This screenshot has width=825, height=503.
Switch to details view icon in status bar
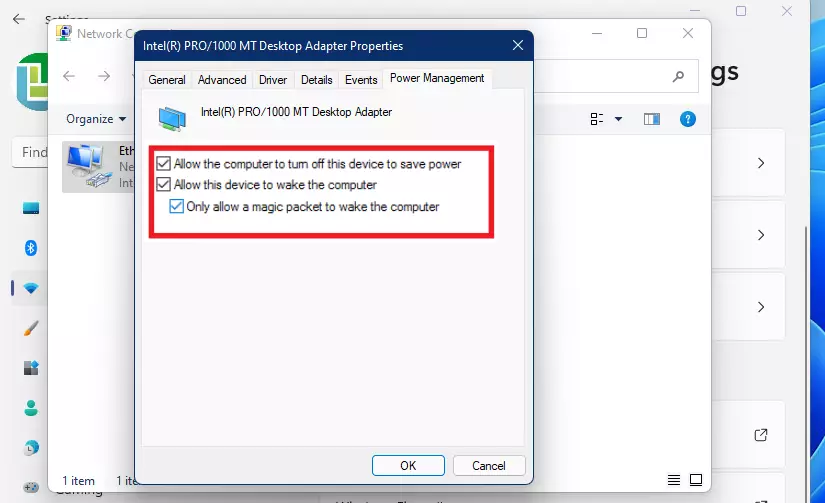(x=674, y=479)
